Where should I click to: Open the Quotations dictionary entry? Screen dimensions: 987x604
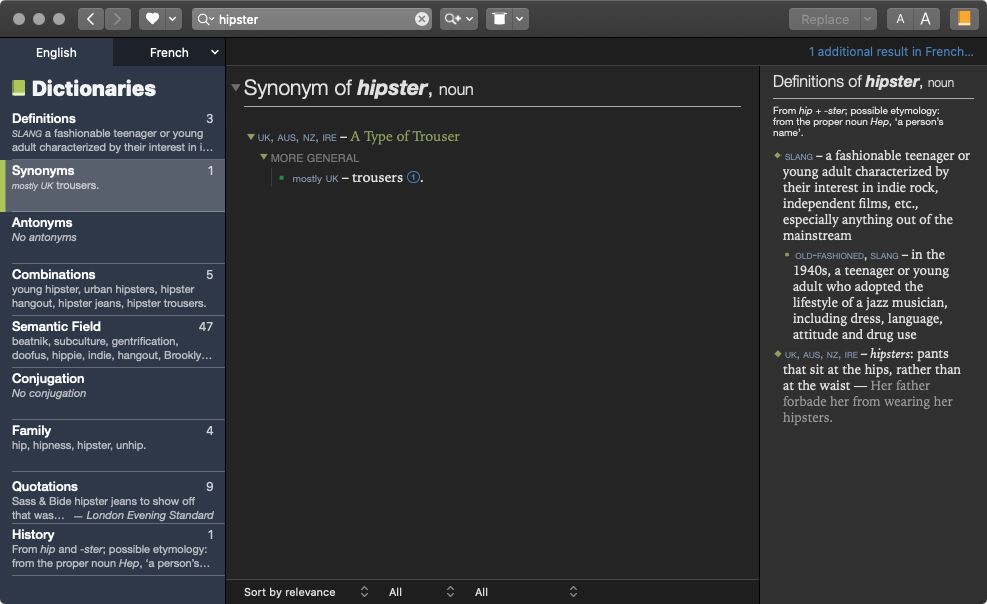click(x=112, y=498)
